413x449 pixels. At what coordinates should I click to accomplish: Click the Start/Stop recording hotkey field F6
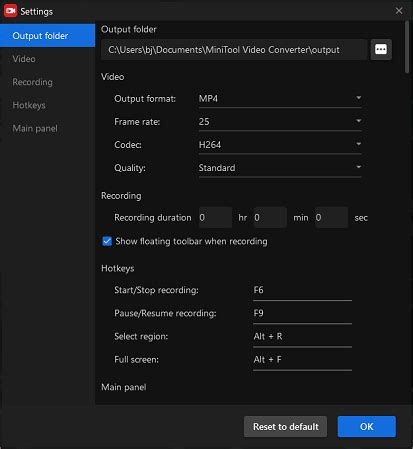[302, 290]
